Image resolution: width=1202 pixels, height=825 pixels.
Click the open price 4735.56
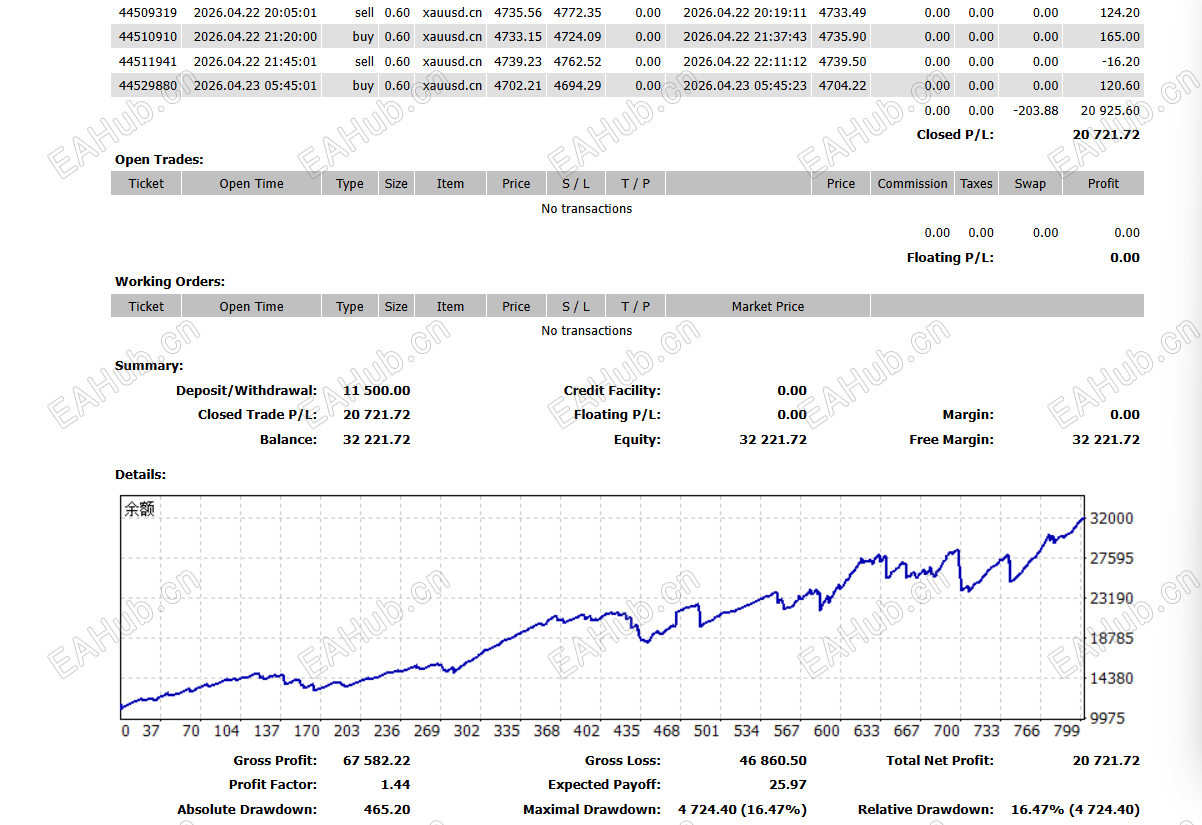point(518,12)
